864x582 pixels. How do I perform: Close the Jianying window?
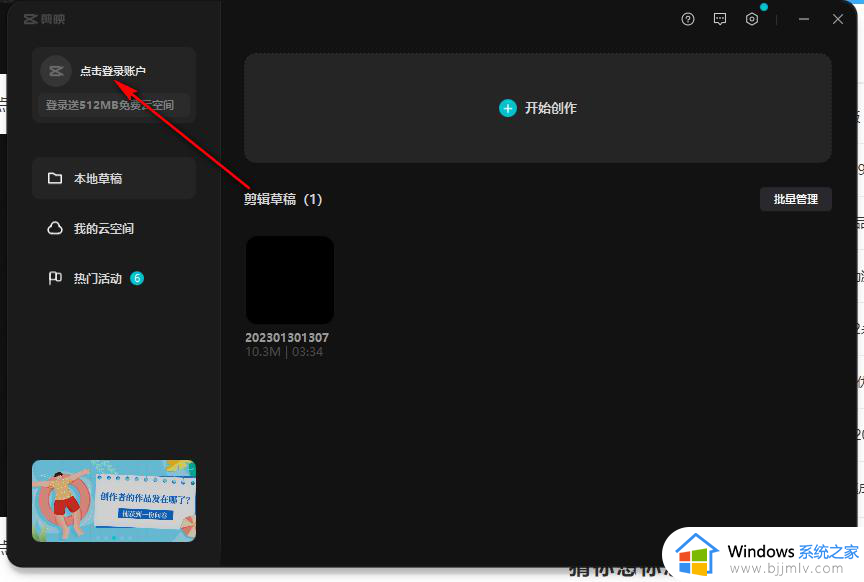coord(838,19)
